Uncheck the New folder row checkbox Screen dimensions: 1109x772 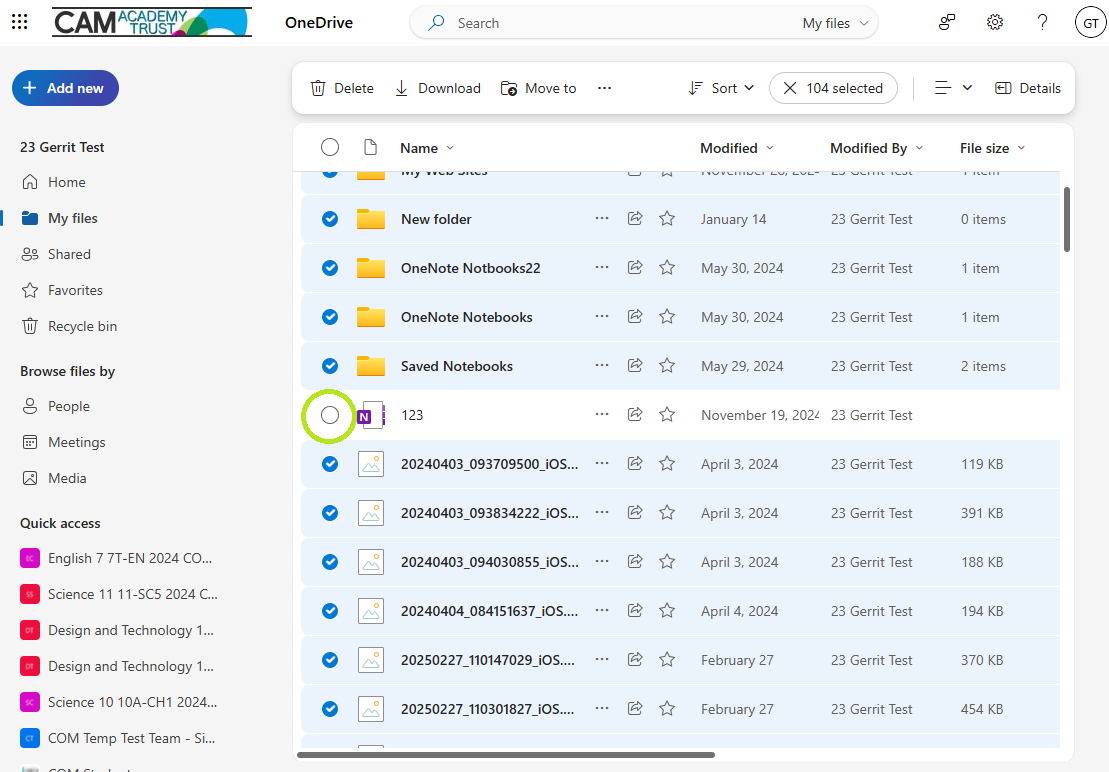[330, 219]
